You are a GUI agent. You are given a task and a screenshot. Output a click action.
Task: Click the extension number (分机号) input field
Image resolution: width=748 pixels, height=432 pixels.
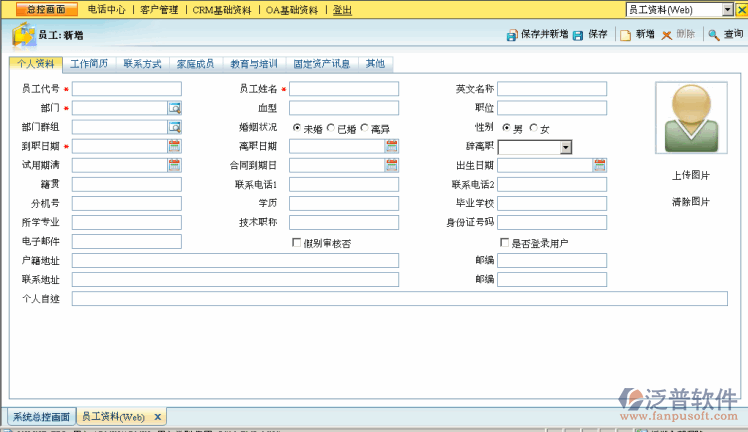pyautogui.click(x=127, y=203)
